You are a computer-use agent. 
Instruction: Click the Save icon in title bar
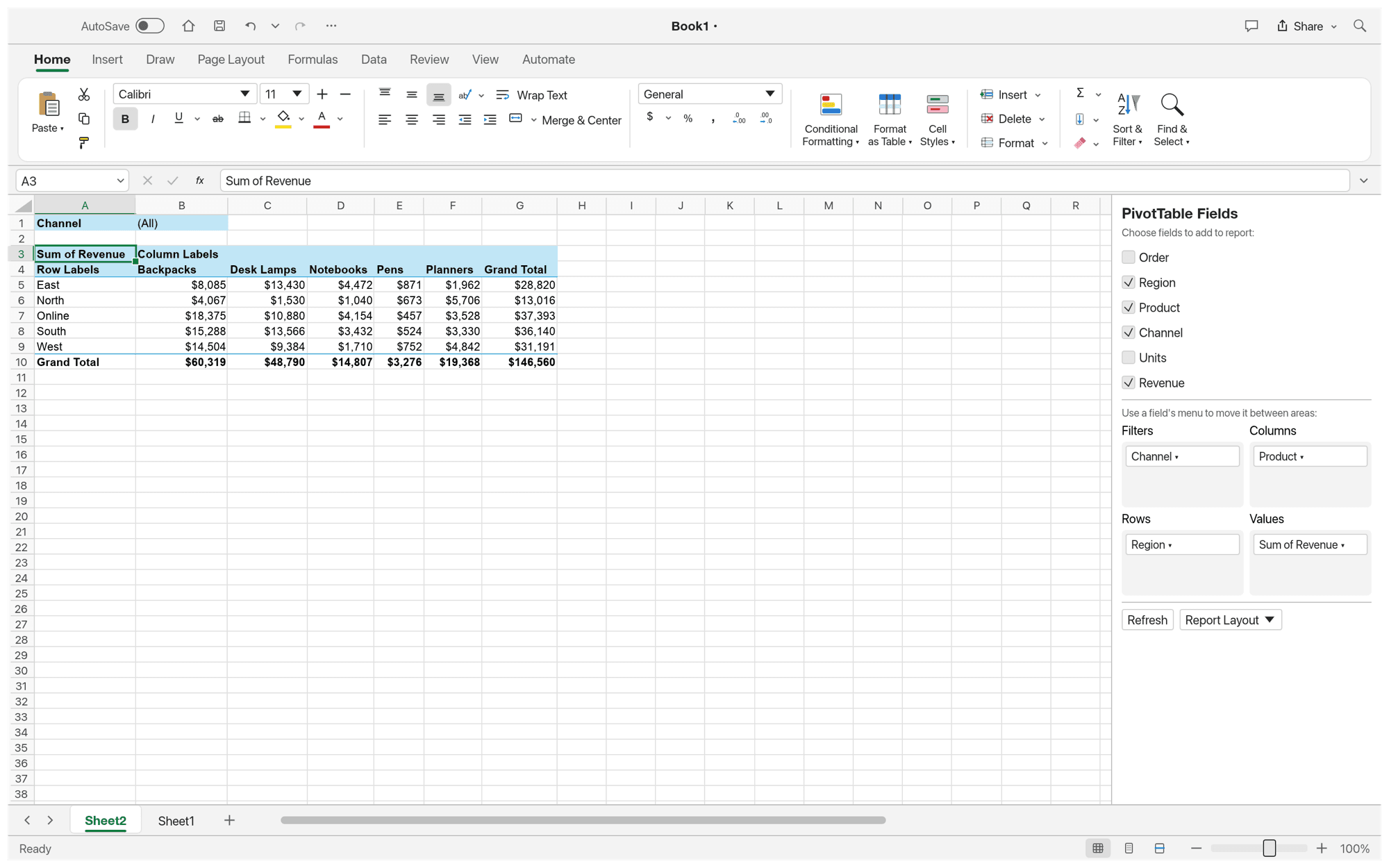tap(219, 26)
